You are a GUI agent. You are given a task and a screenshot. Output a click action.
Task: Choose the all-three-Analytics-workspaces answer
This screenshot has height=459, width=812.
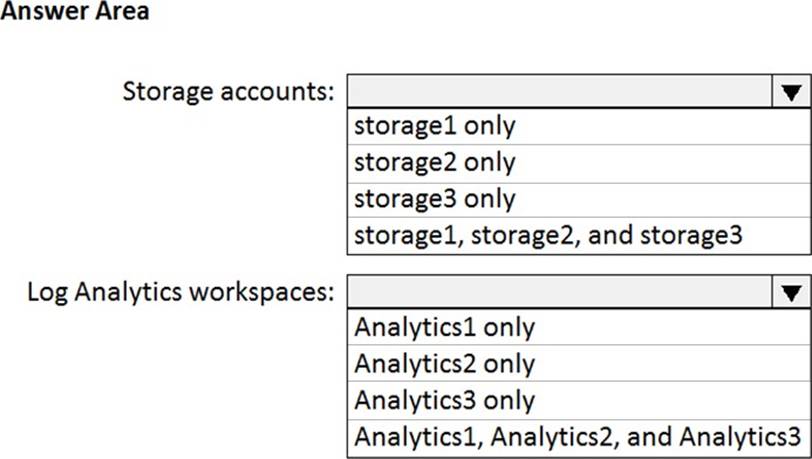(x=577, y=437)
